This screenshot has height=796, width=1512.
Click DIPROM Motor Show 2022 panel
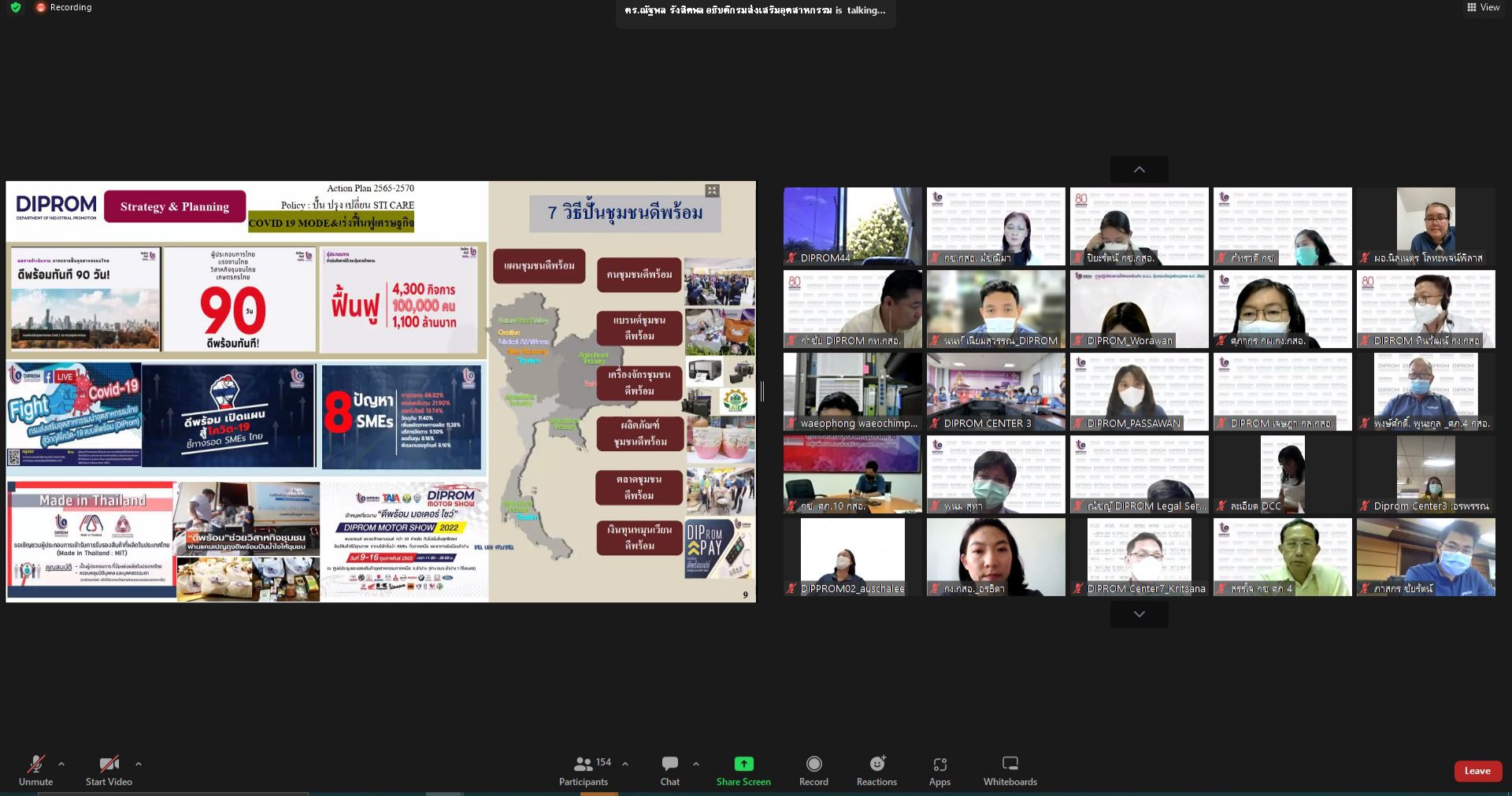tap(405, 542)
